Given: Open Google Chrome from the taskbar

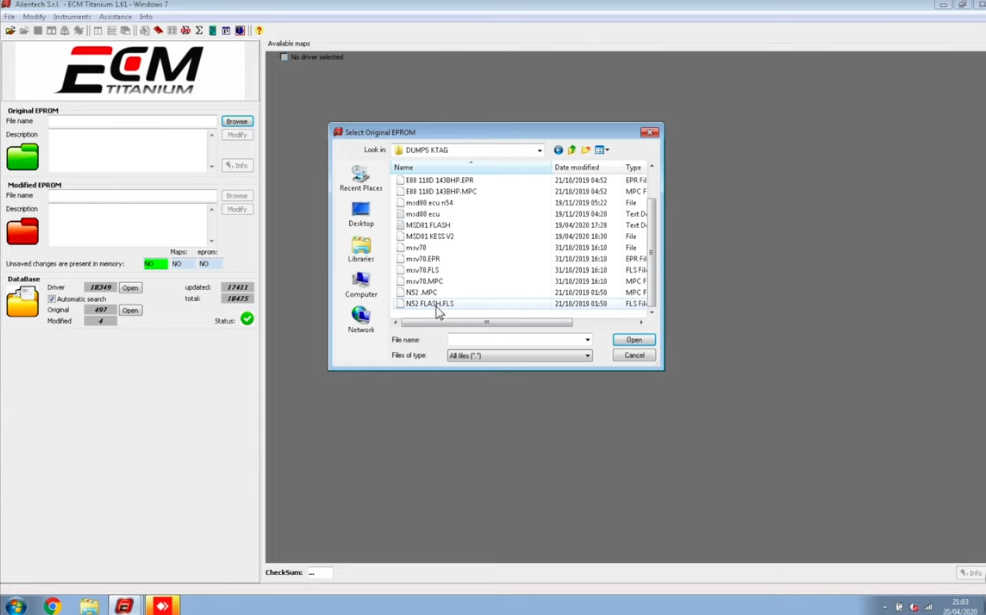Looking at the screenshot, I should tap(53, 606).
